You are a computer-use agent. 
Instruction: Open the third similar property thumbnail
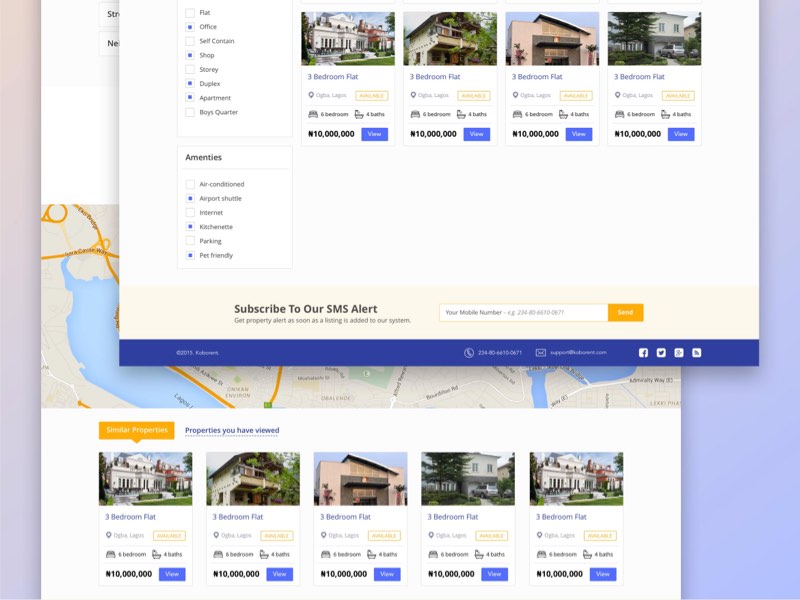pyautogui.click(x=360, y=478)
